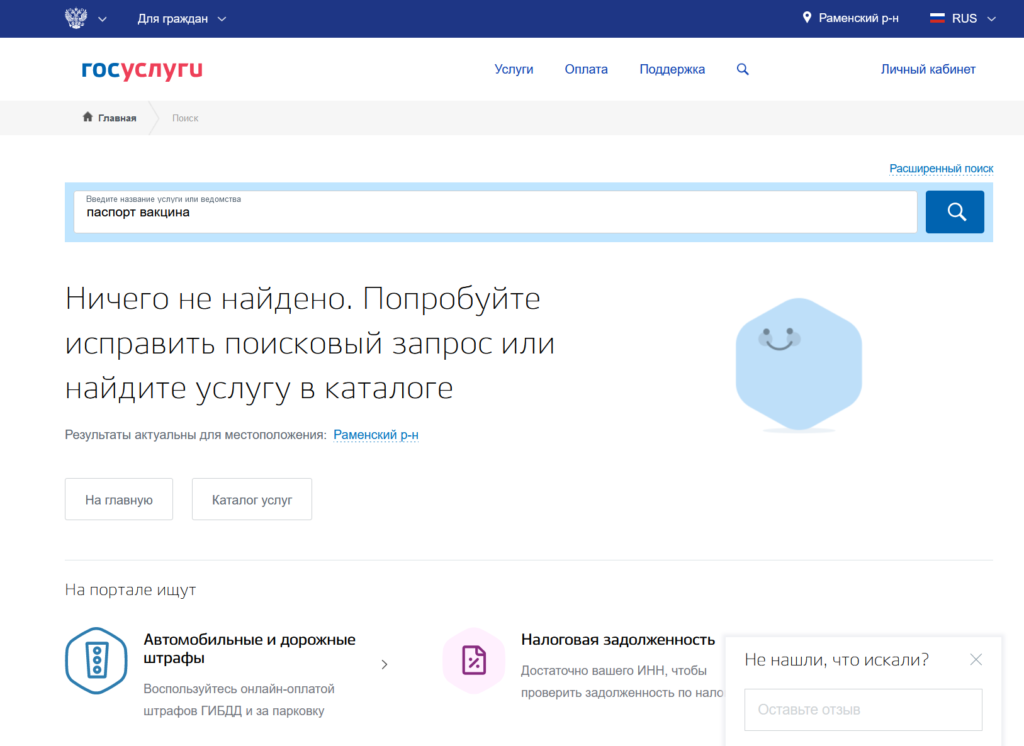Expand arrow next to automobile fines
This screenshot has height=746, width=1024.
[385, 664]
